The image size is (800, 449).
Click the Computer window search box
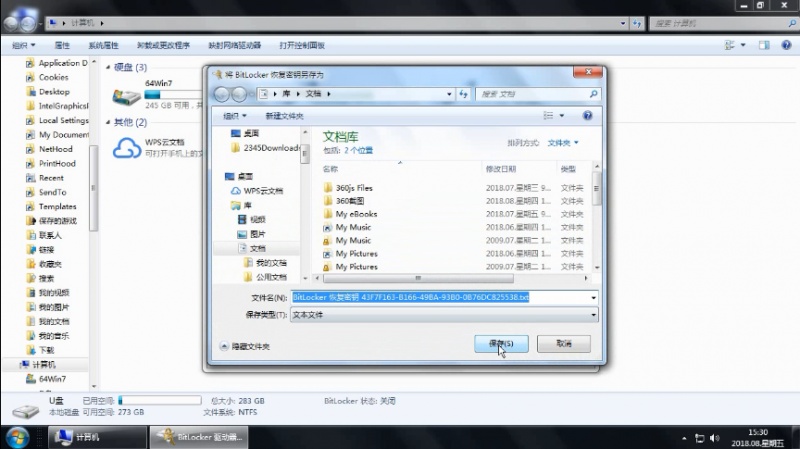(x=722, y=23)
